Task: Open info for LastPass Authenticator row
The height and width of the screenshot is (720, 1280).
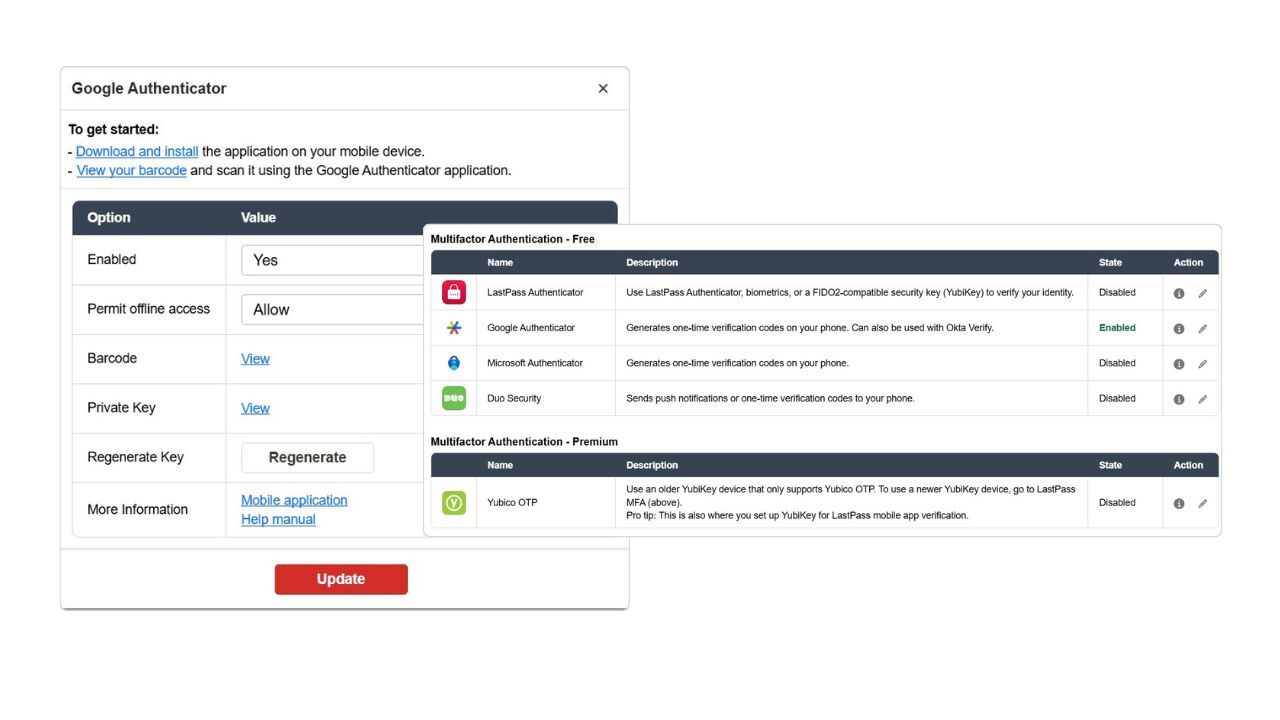Action: (1179, 293)
